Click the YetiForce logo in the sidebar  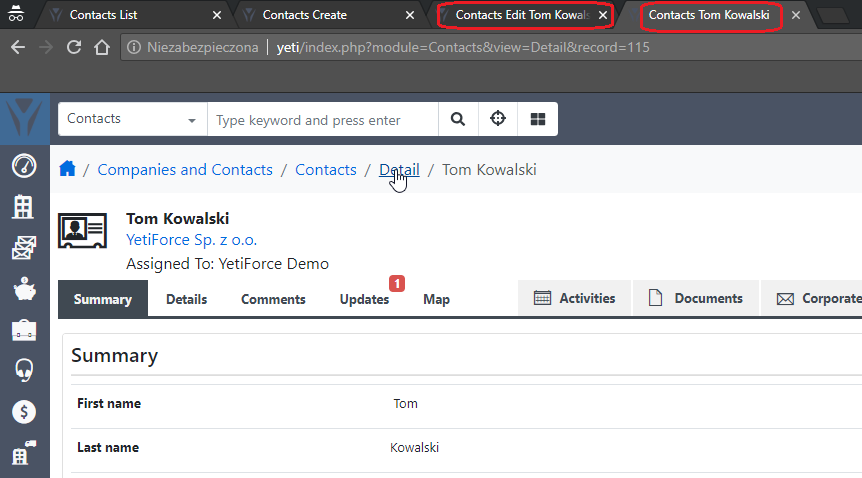coord(25,118)
